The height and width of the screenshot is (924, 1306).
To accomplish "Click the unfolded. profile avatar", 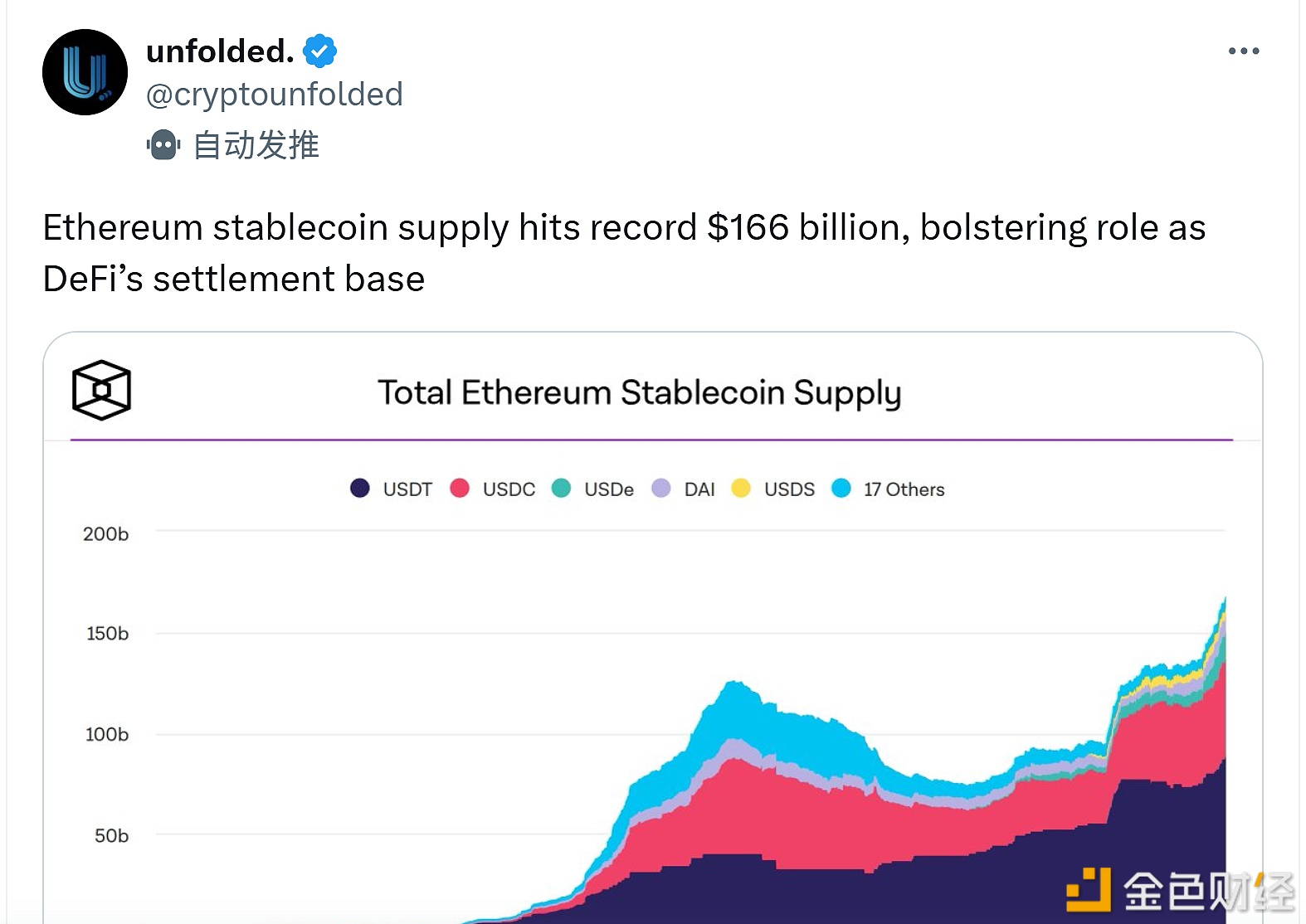I will click(x=85, y=72).
